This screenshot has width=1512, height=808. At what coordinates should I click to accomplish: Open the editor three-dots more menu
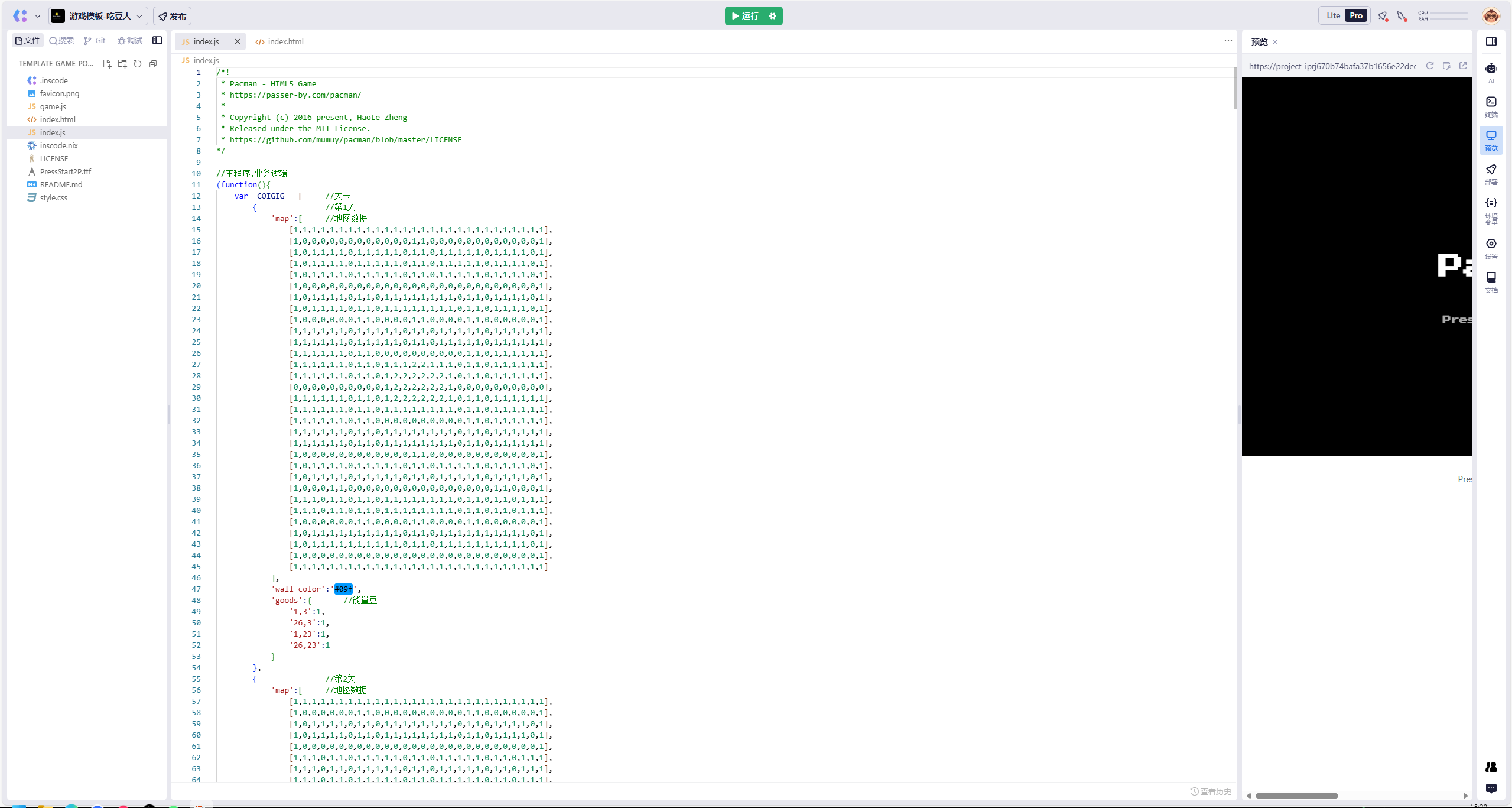1228,41
